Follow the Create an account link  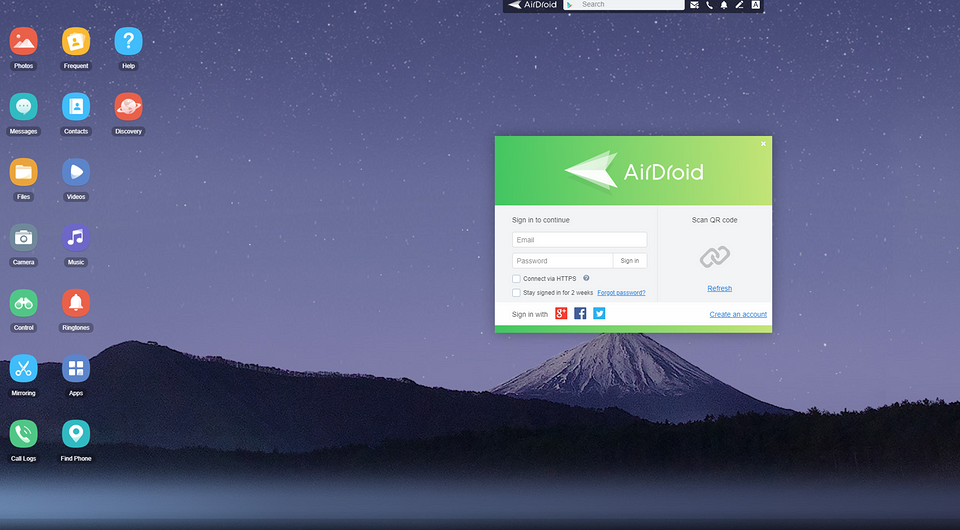coord(738,315)
